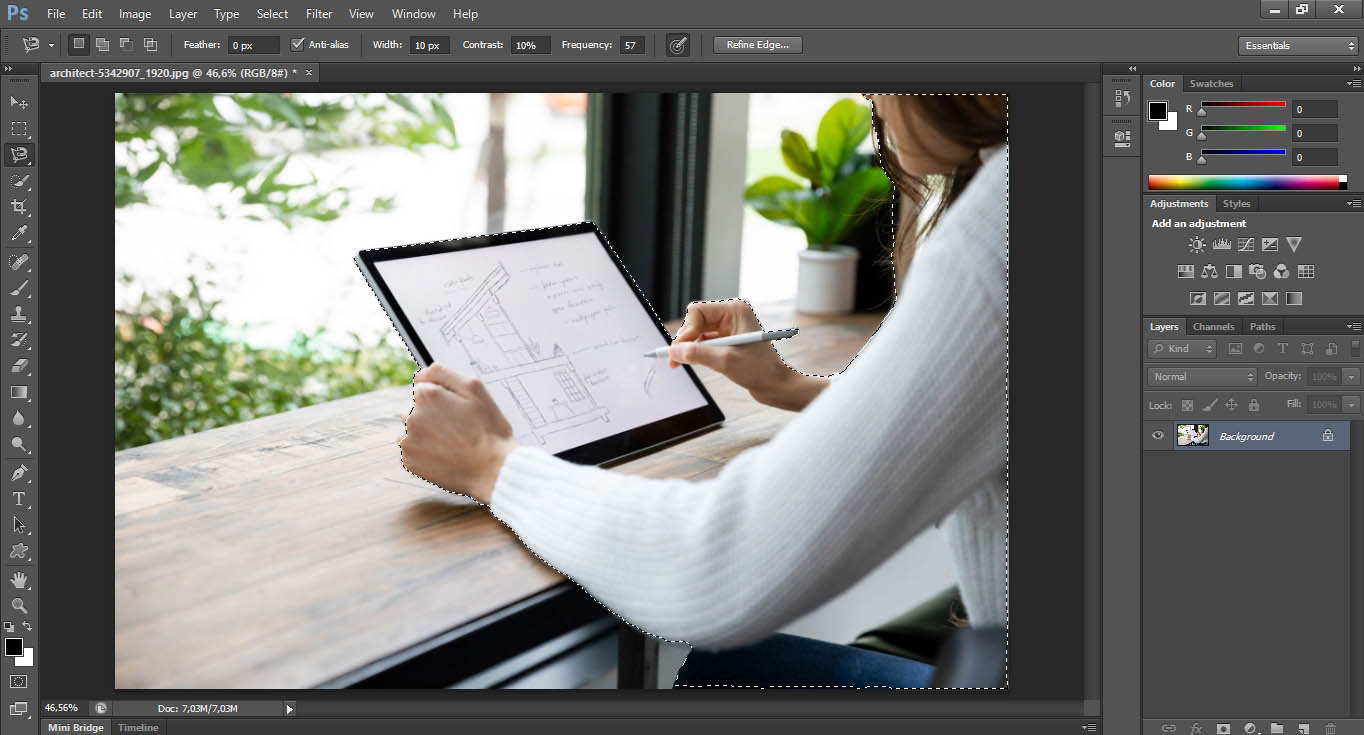Image resolution: width=1364 pixels, height=735 pixels.
Task: Unlock the Background layer
Action: [x=1327, y=435]
